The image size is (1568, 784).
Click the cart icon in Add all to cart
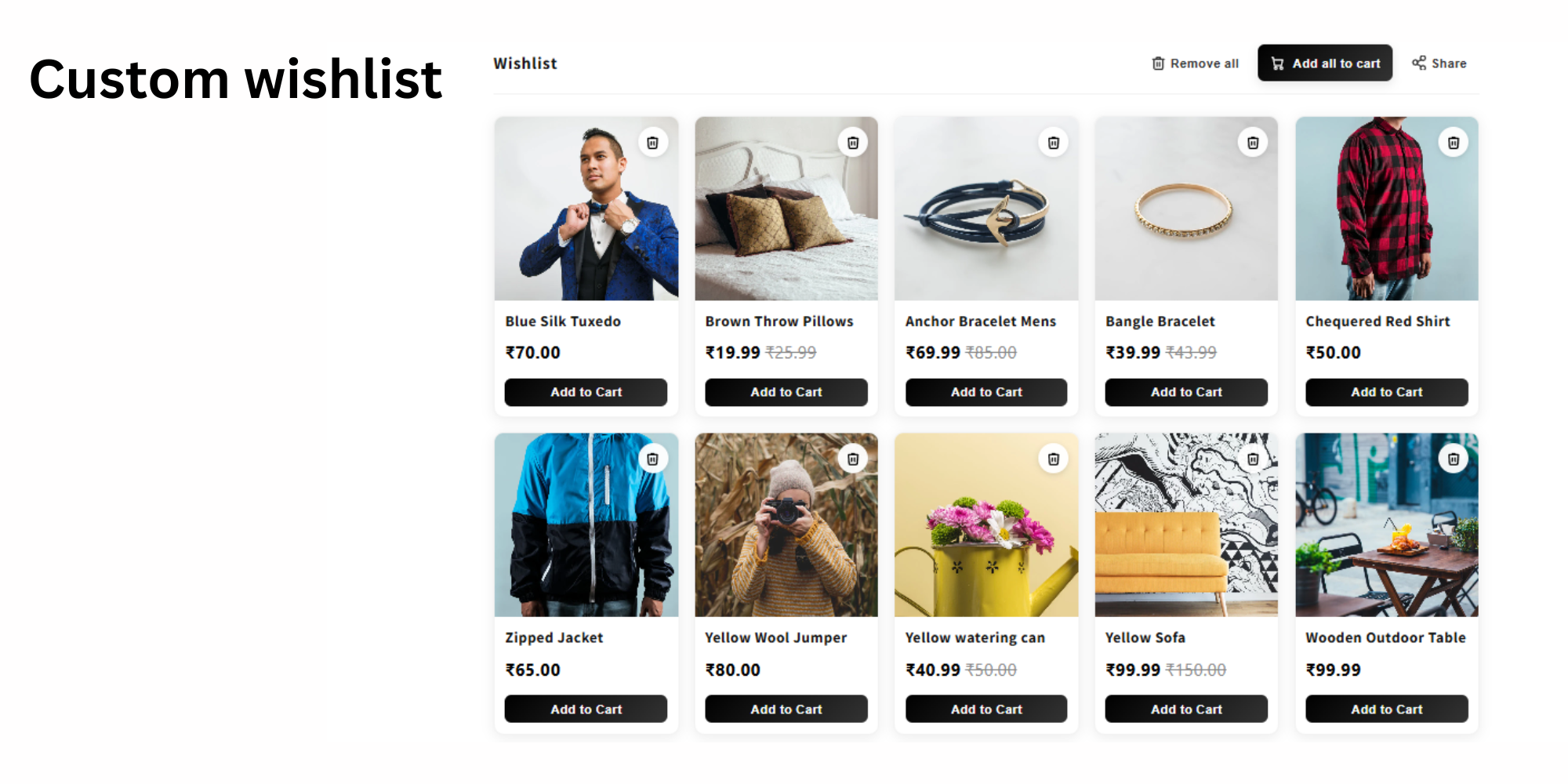click(x=1278, y=63)
